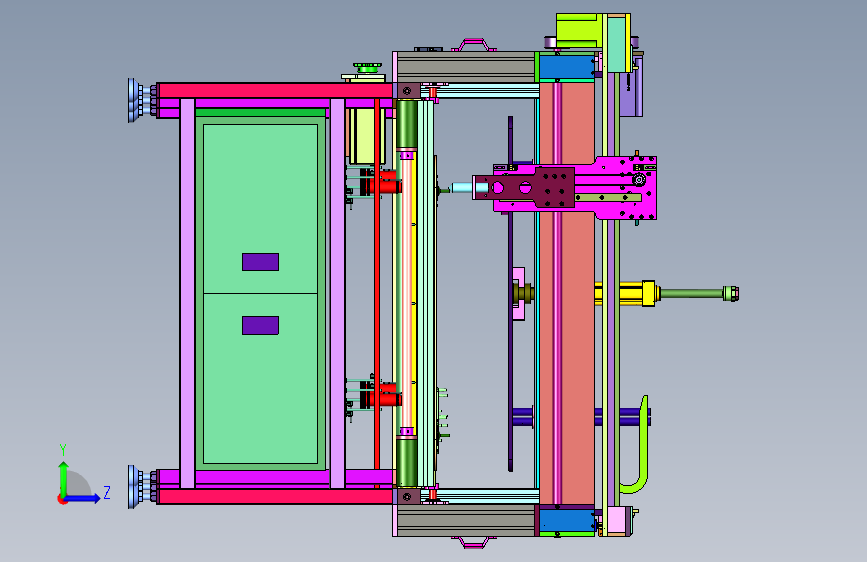
Task: Click the Y label on the axis triad
Action: pos(63,450)
